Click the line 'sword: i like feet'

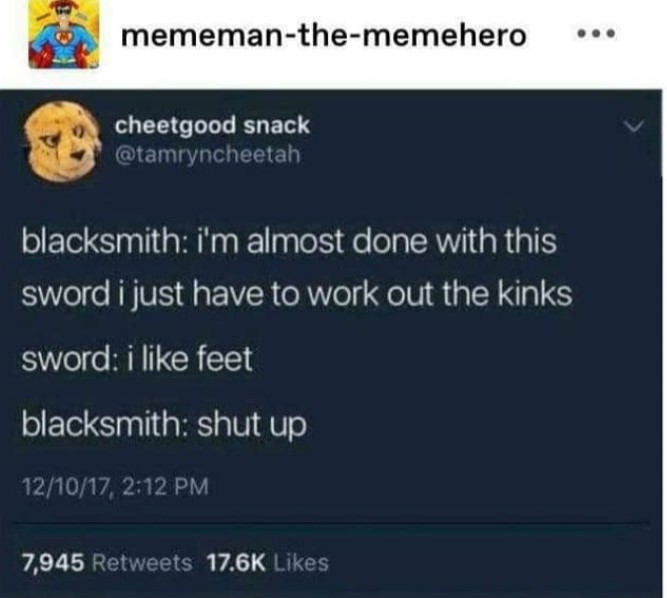[137, 359]
